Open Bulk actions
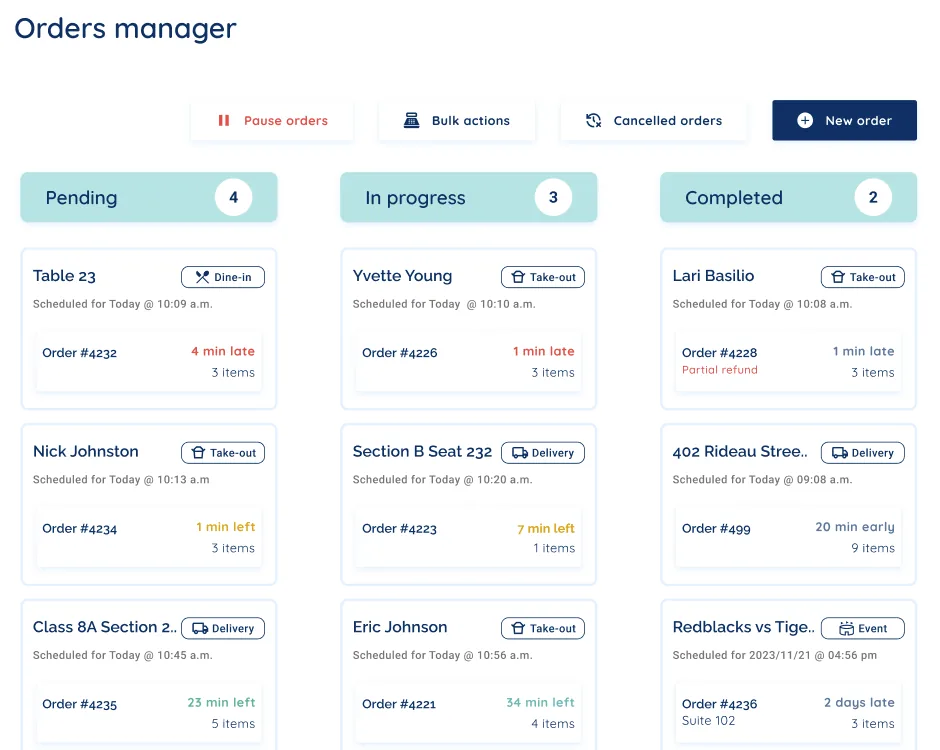This screenshot has height=750, width=940. click(x=457, y=121)
